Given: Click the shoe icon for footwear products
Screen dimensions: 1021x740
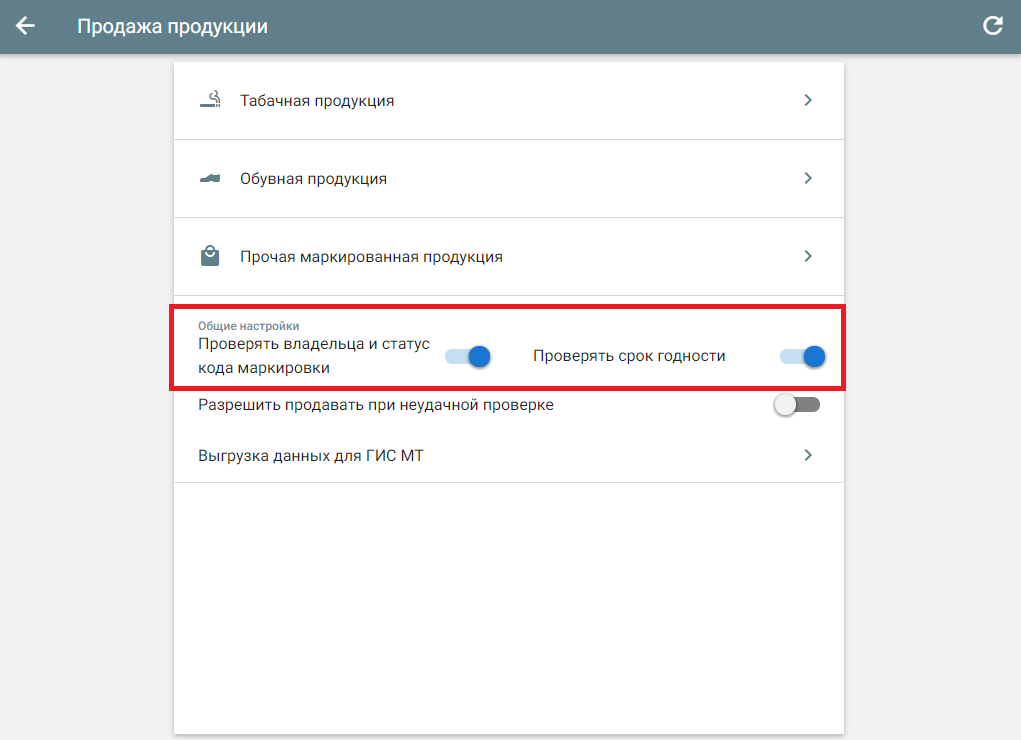Looking at the screenshot, I should tap(210, 178).
